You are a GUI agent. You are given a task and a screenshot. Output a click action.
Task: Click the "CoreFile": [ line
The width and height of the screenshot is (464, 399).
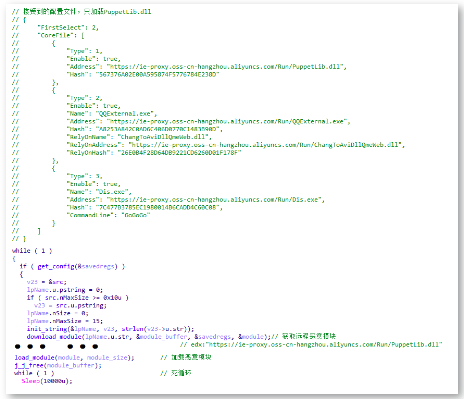coord(60,35)
